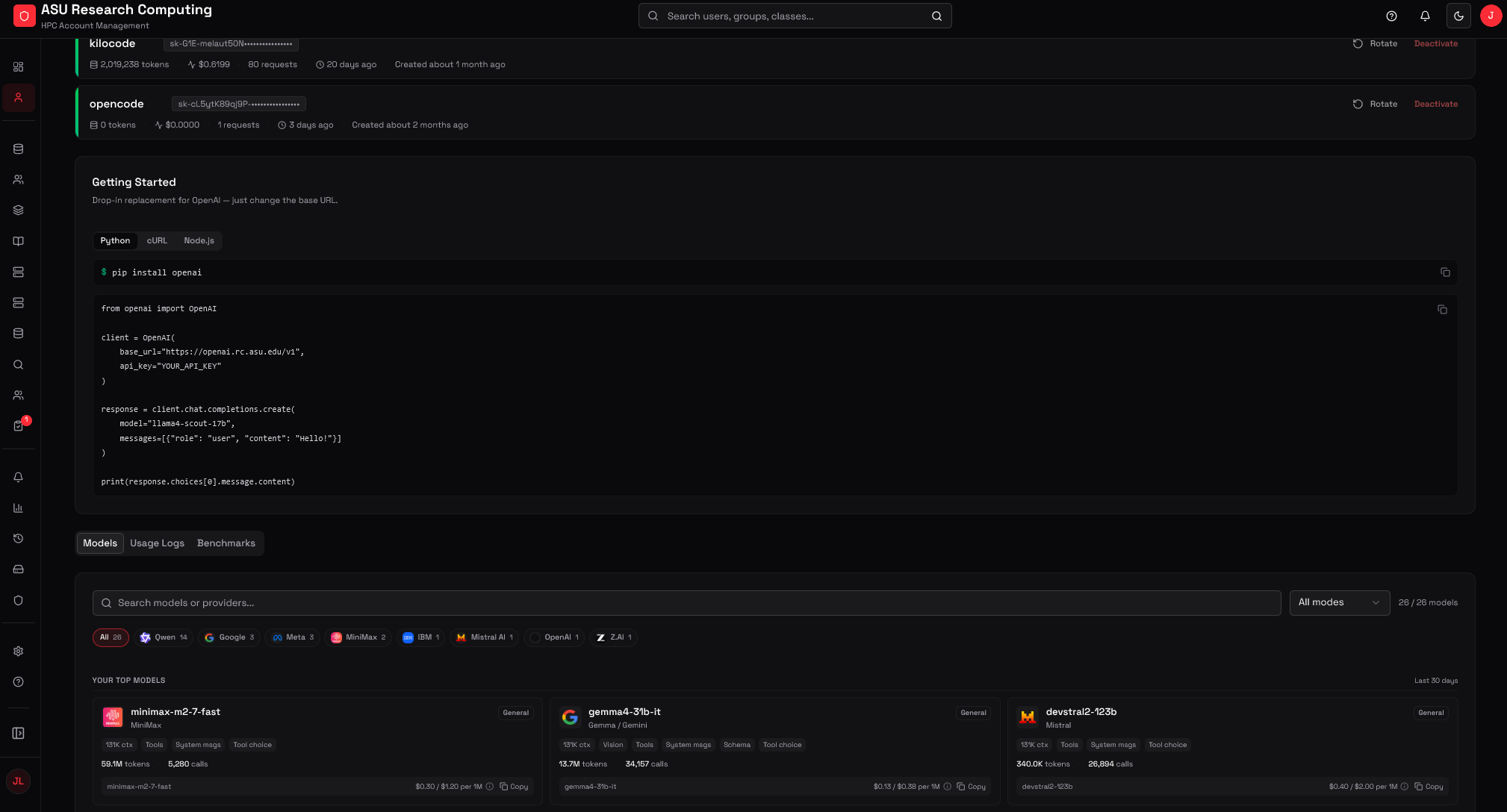Image resolution: width=1507 pixels, height=812 pixels.
Task: Filter models by the MiniMax chip
Action: 358,637
